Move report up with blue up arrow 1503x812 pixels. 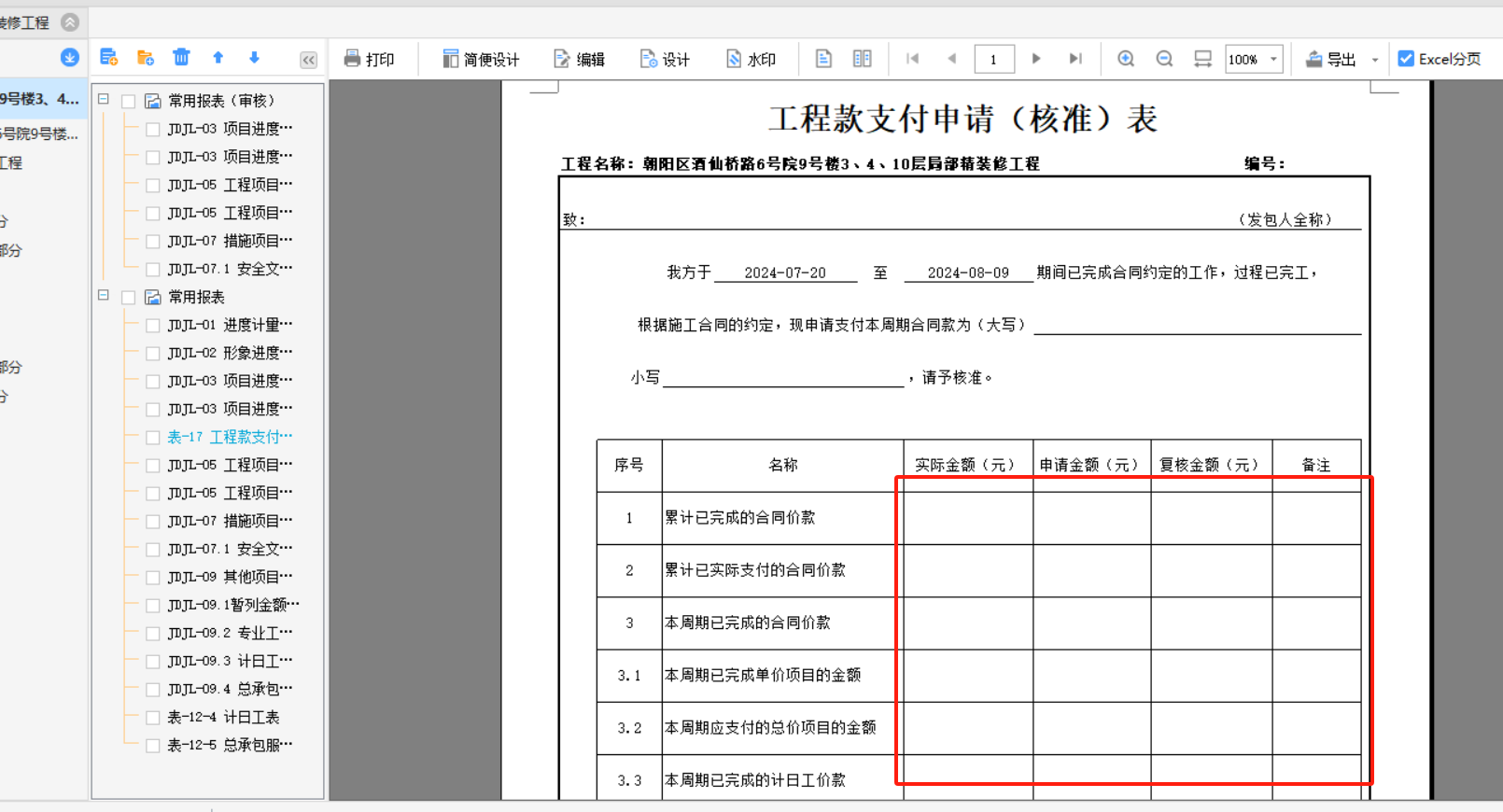coord(218,58)
